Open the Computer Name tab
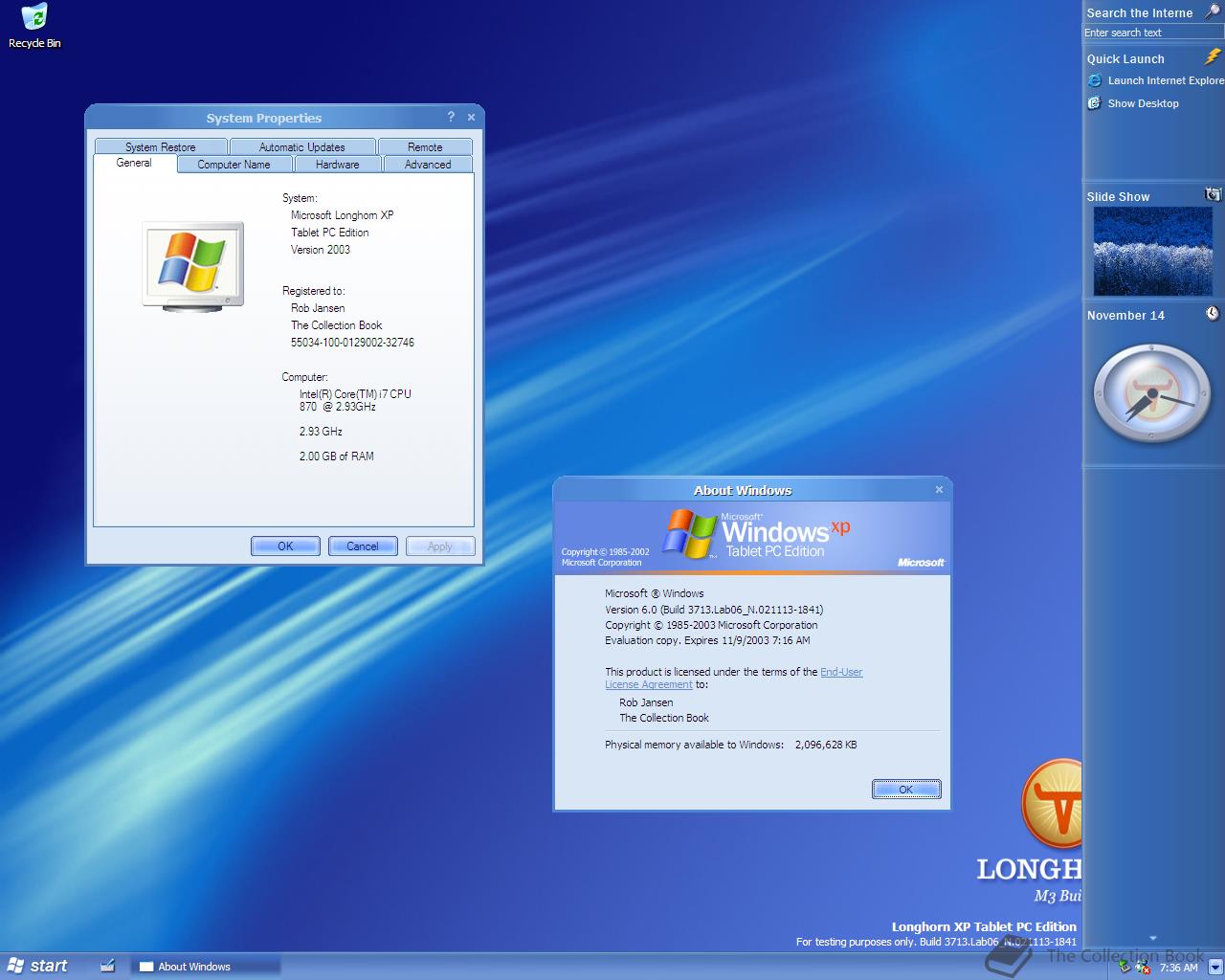The height and width of the screenshot is (980, 1225). click(234, 164)
